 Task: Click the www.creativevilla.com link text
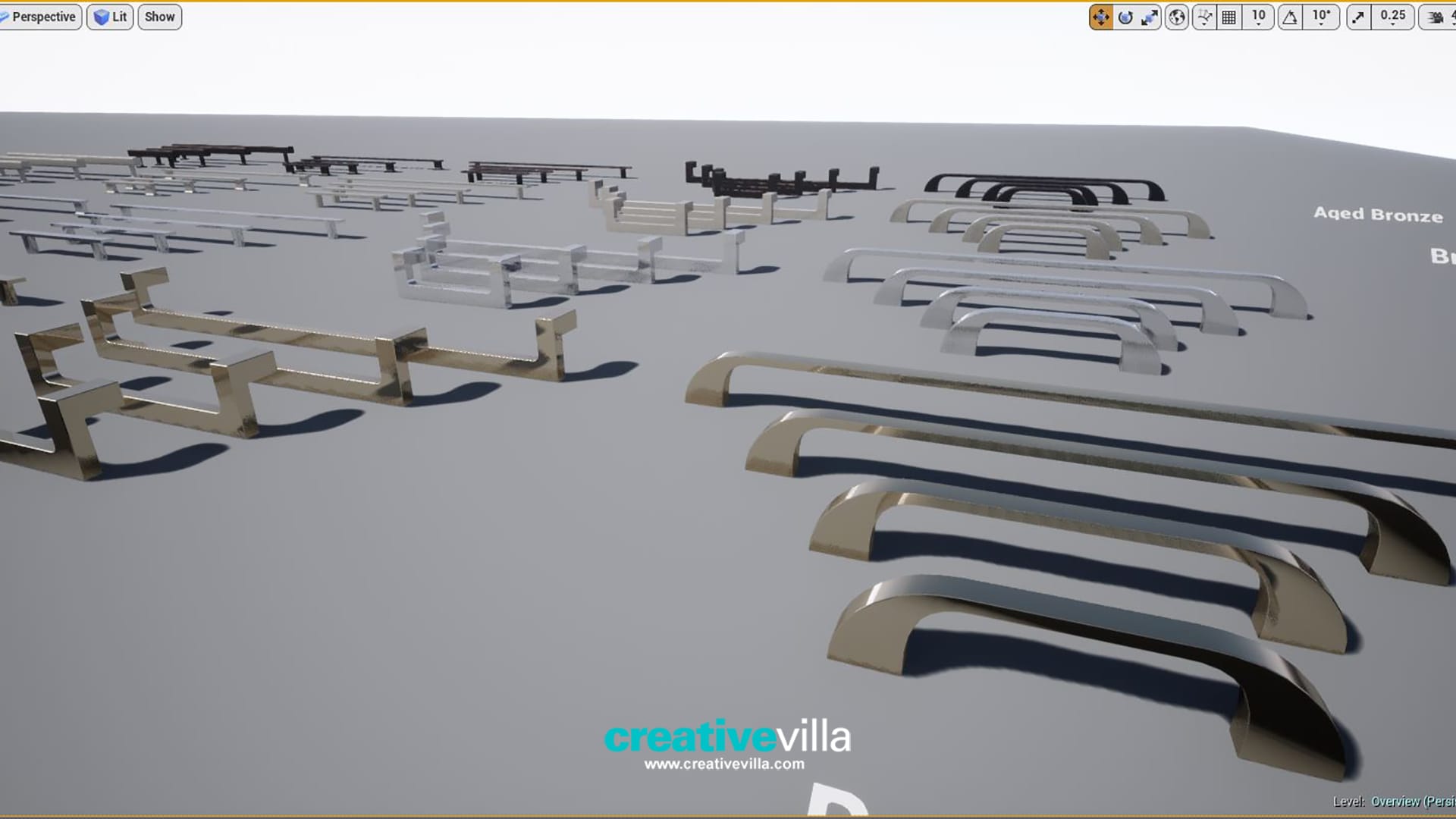724,764
